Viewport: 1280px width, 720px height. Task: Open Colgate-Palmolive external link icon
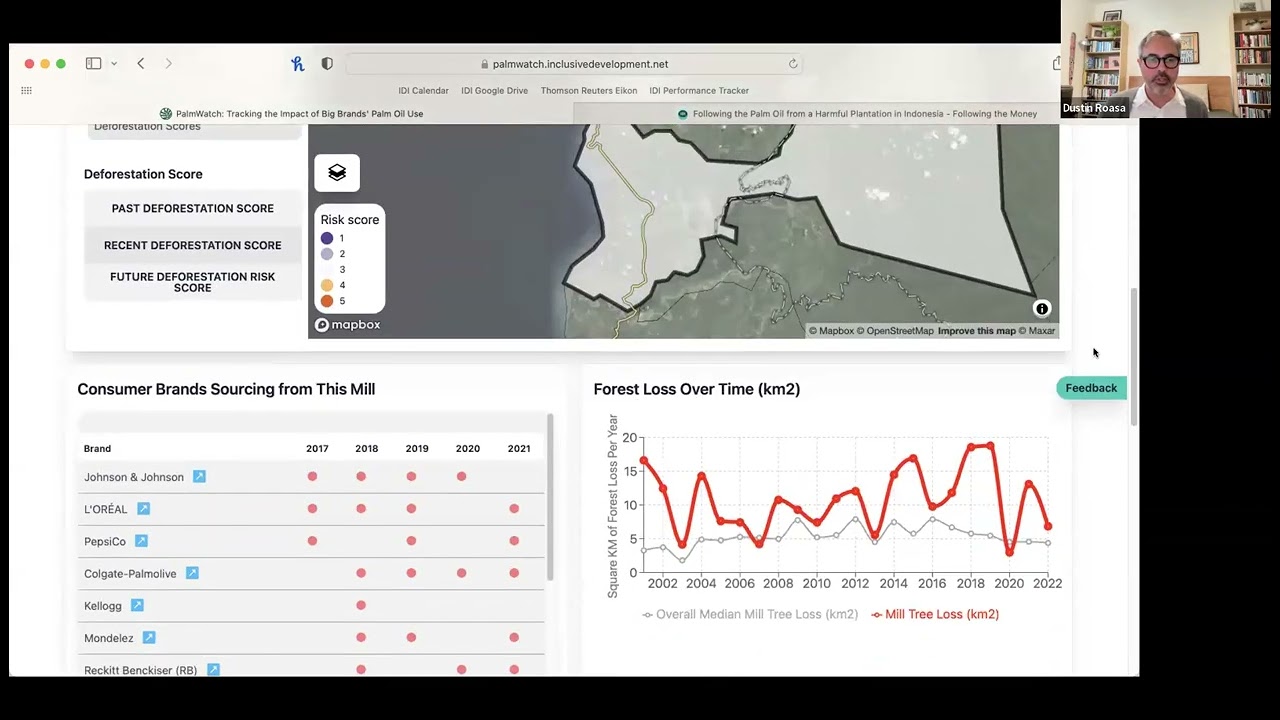[x=192, y=573]
